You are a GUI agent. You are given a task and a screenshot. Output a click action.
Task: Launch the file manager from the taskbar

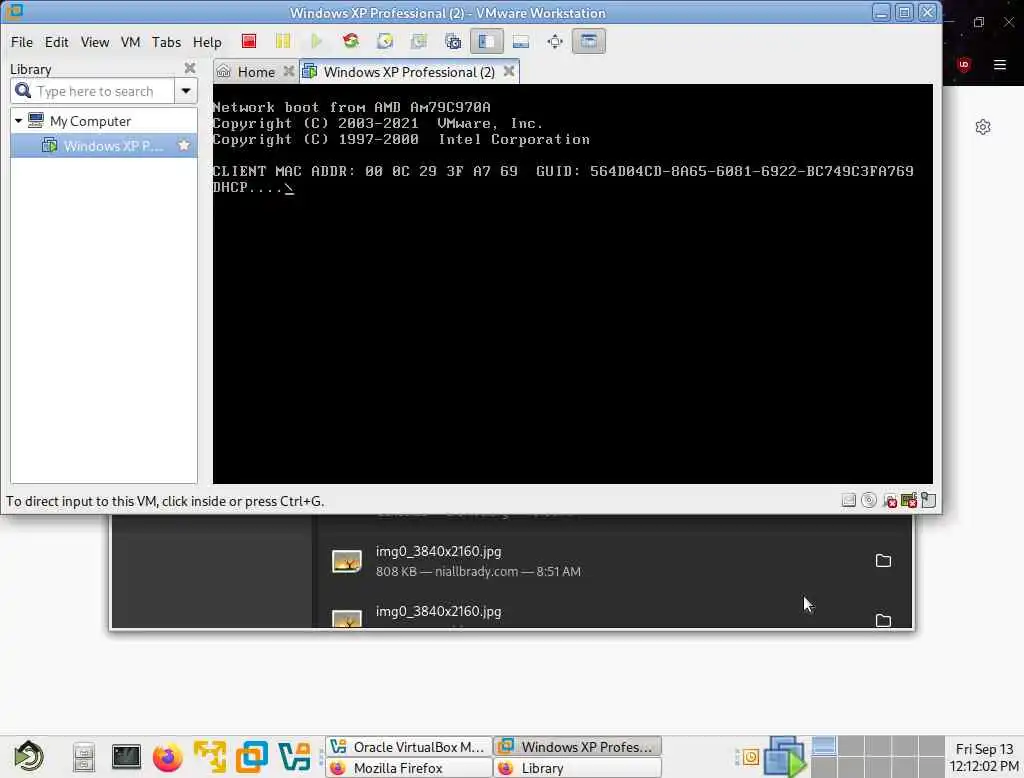click(84, 757)
